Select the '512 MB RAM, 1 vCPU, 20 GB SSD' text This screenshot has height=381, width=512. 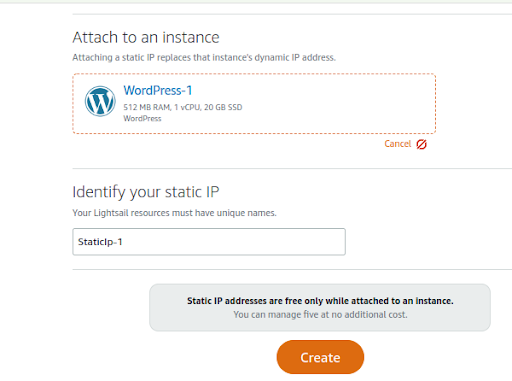[x=183, y=107]
